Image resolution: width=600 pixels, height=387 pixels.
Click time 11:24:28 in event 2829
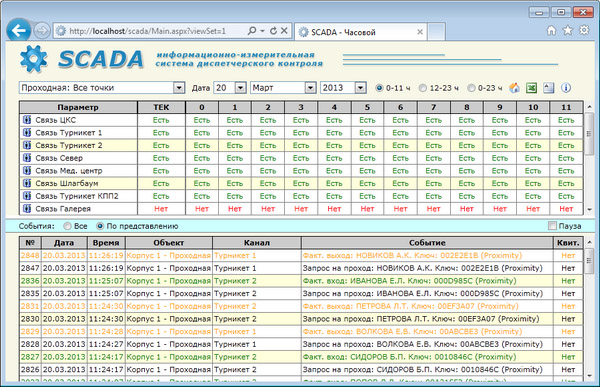pyautogui.click(x=106, y=331)
